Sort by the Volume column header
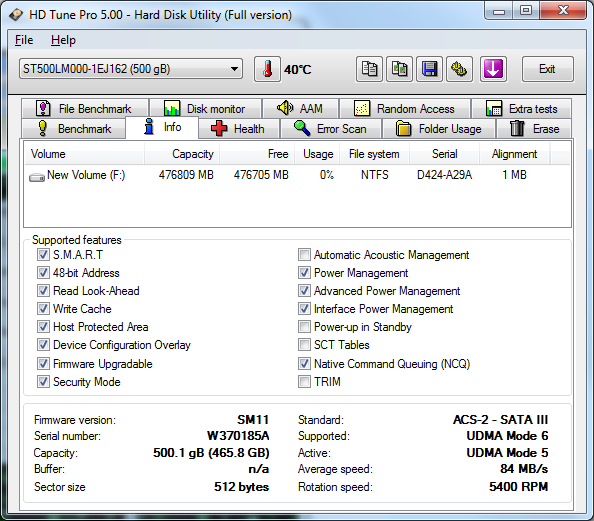 [84, 154]
